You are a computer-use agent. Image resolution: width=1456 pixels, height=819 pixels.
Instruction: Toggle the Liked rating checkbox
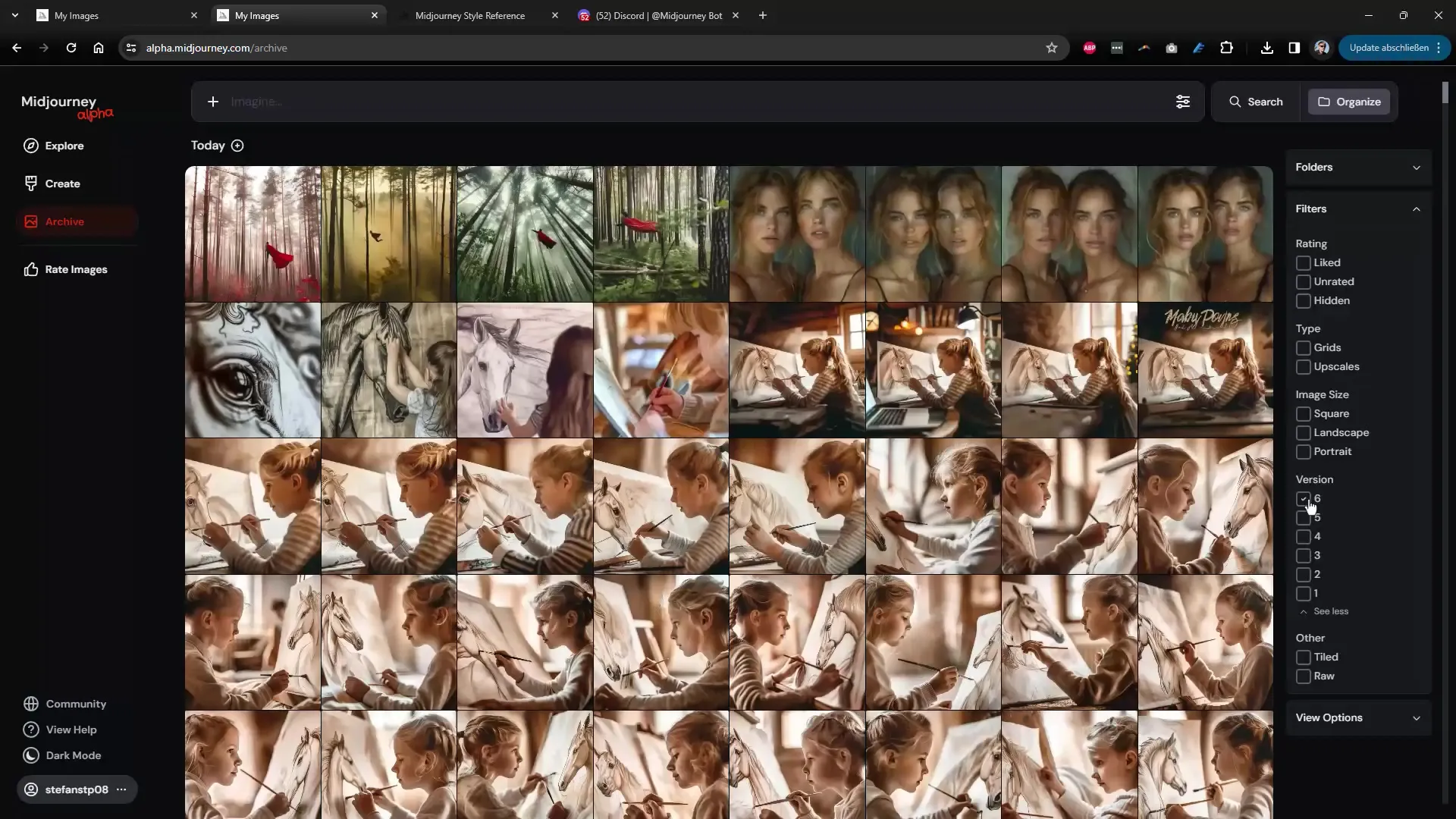pyautogui.click(x=1303, y=262)
